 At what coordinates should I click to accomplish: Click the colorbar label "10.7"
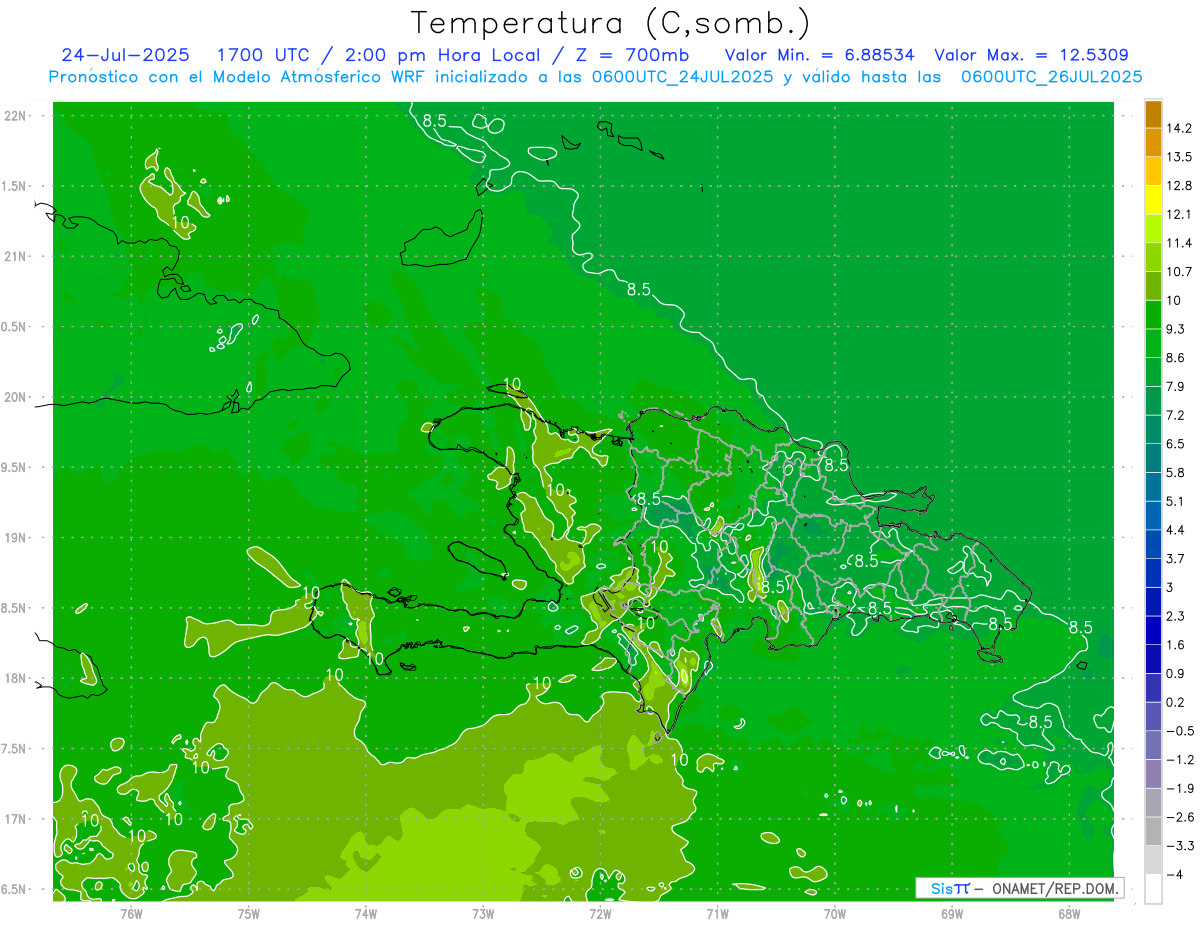point(1179,272)
